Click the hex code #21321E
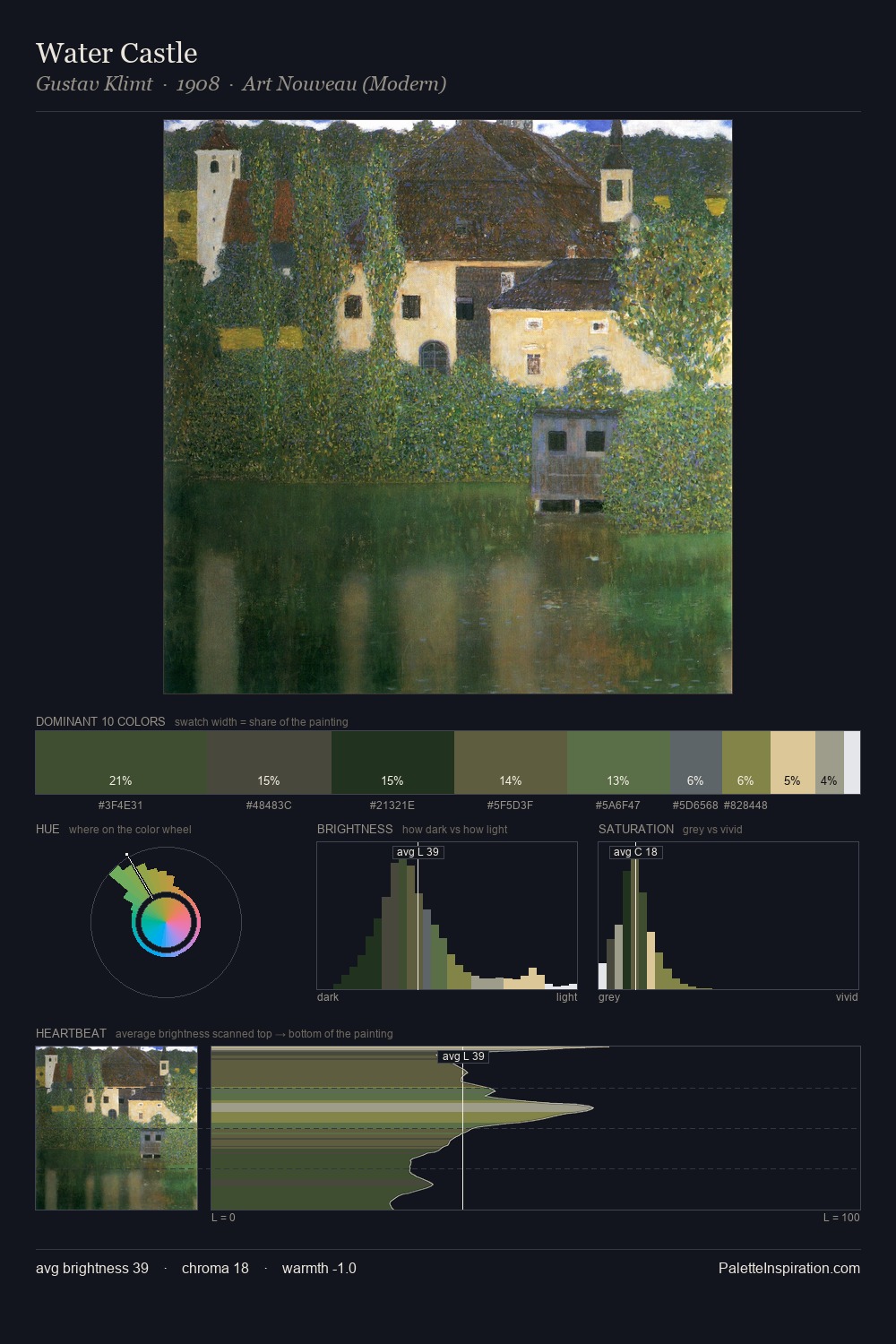The width and height of the screenshot is (896, 1344). [x=392, y=806]
